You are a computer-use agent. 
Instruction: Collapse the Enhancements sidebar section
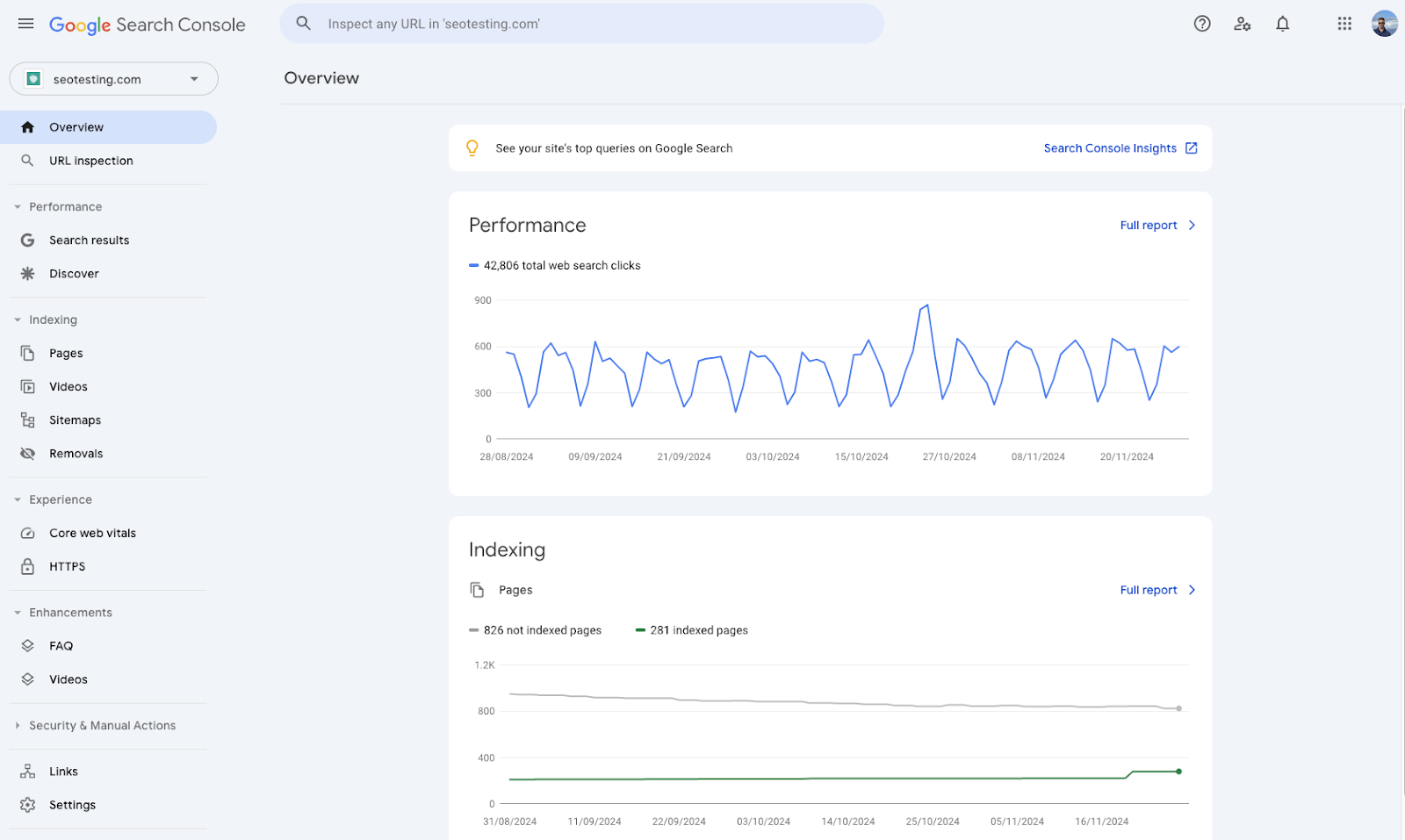18,613
